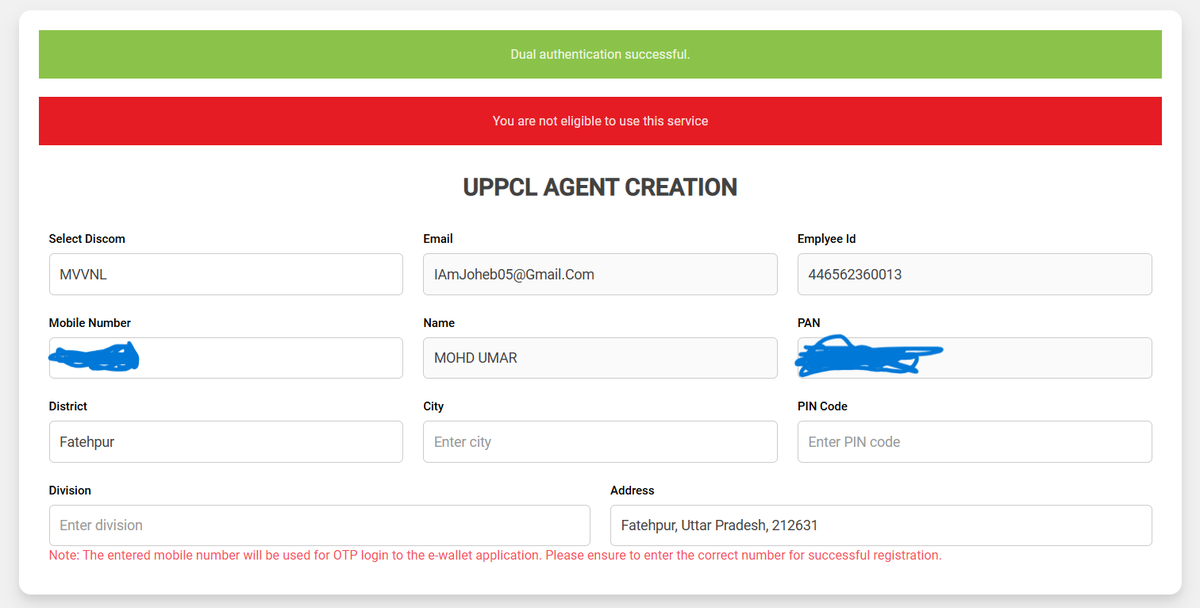Click the red 'You are not eligible' banner
The width and height of the screenshot is (1200, 608).
(600, 121)
